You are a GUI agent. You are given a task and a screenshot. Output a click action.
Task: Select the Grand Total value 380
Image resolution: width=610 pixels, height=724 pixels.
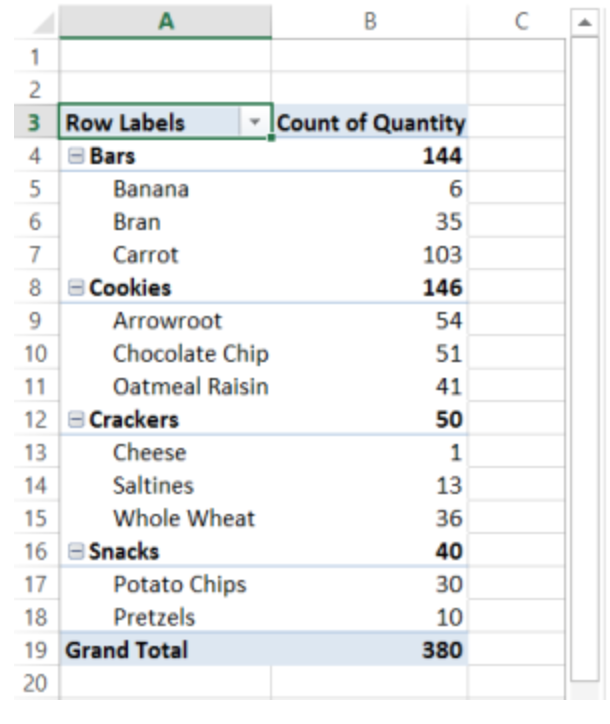(441, 650)
